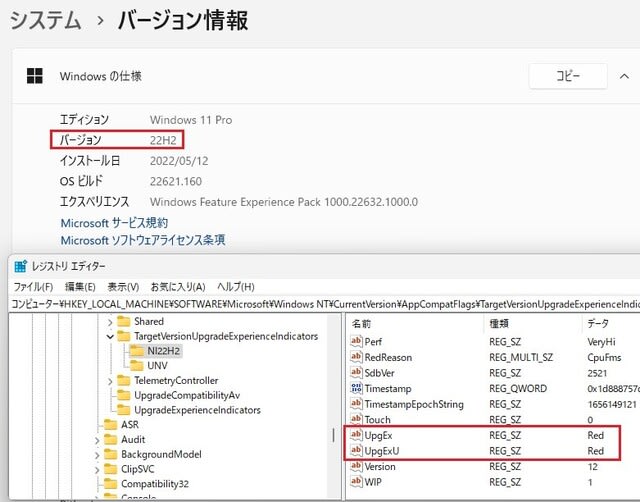Screen dimensions: 640x502
Task: Click the Windows 11 Pro edition value
Action: (x=191, y=120)
